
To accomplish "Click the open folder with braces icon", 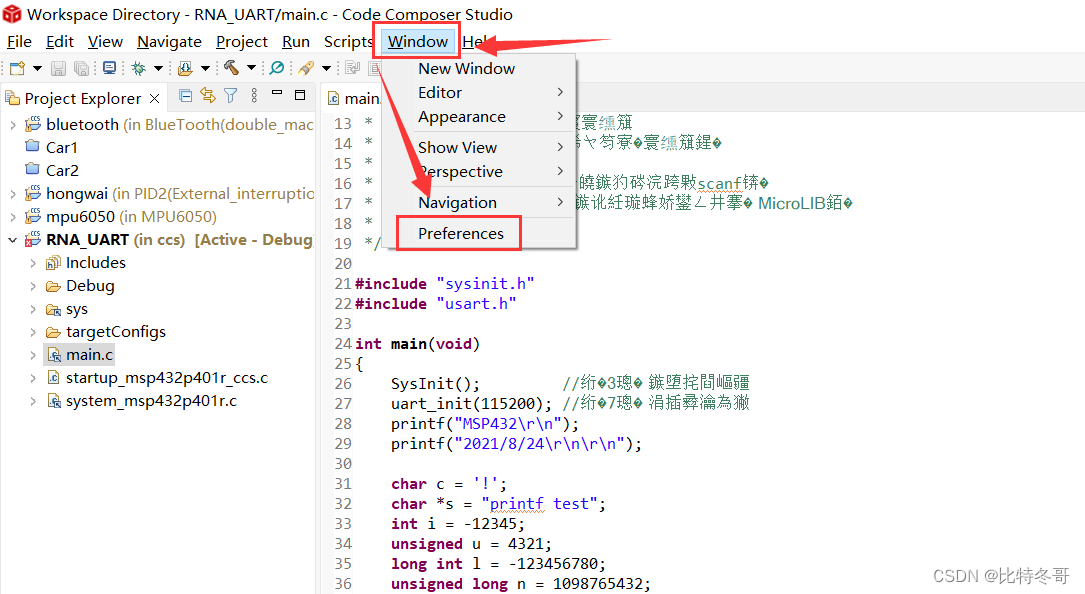I will click(x=185, y=68).
